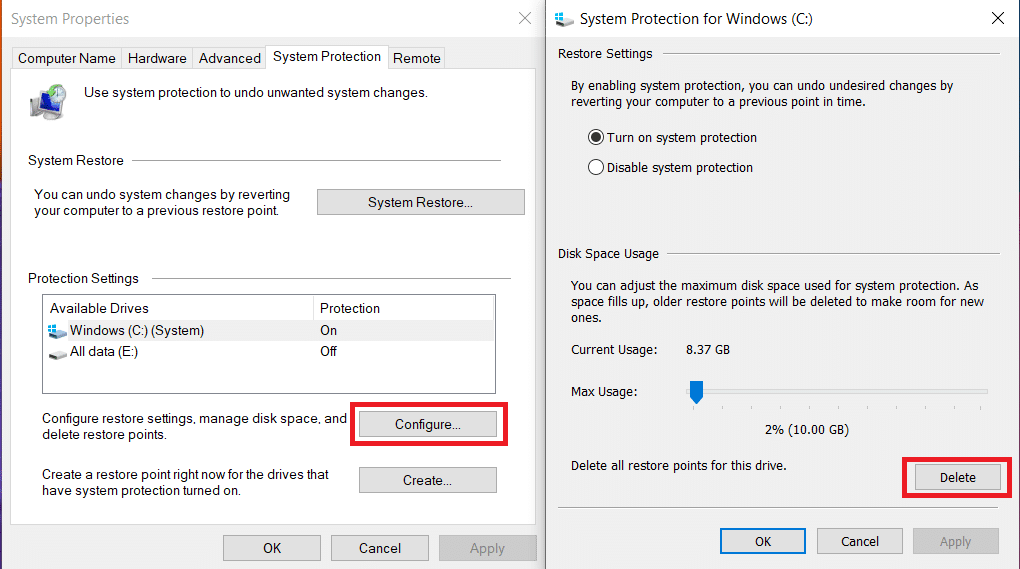The image size is (1020, 569).
Task: Click the Windows (C:) drive icon in list
Action: pyautogui.click(x=57, y=331)
